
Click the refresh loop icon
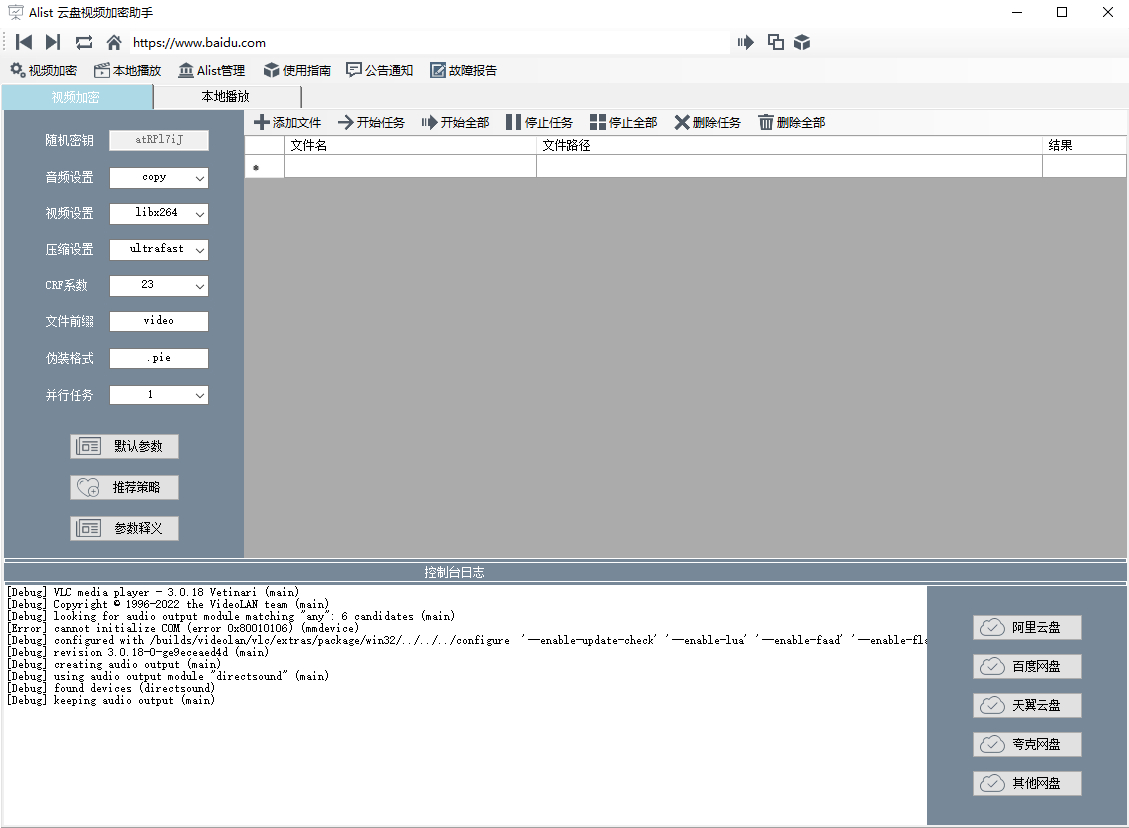coord(84,42)
